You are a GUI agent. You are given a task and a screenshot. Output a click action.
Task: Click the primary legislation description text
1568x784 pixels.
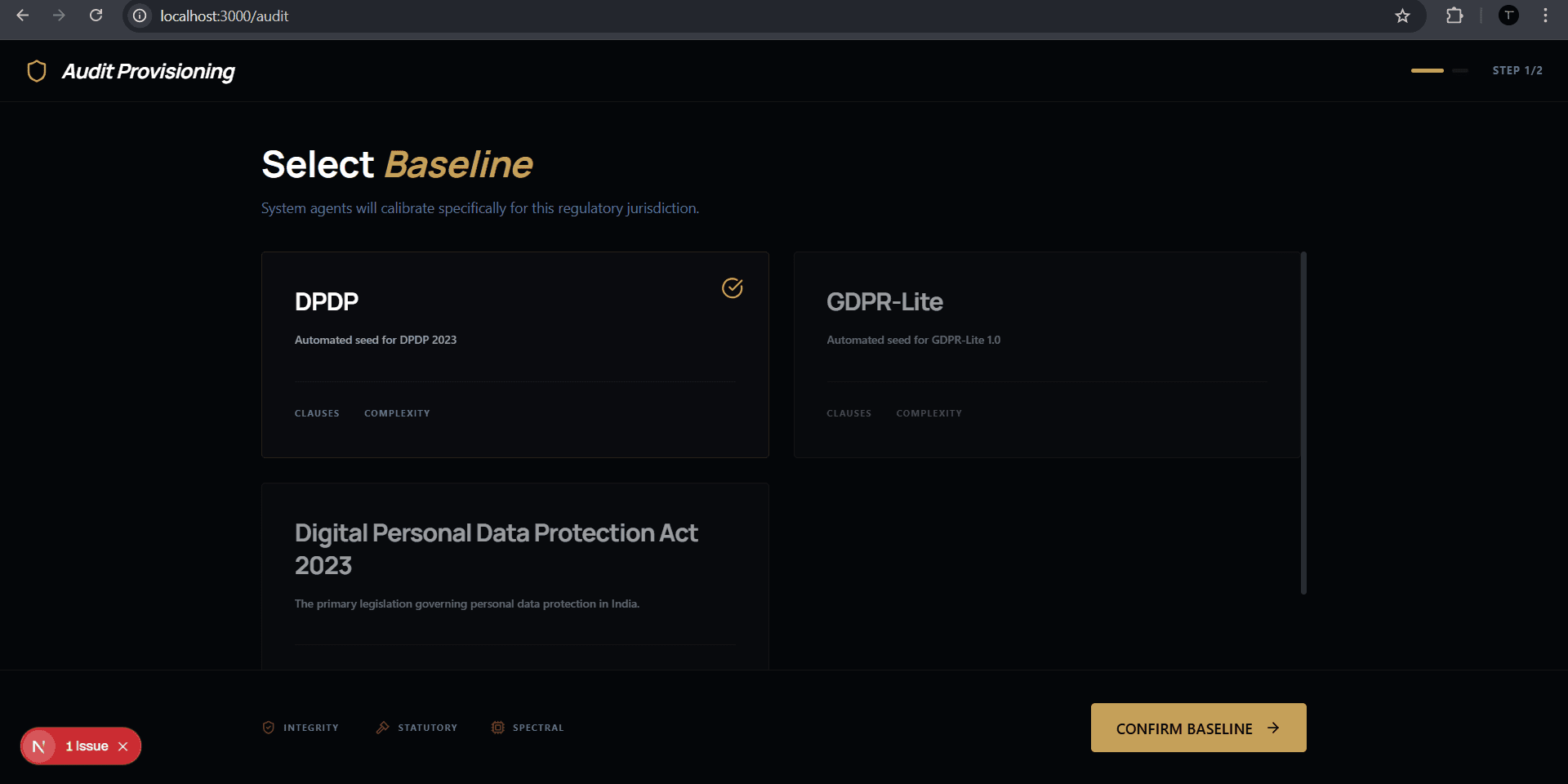coord(467,604)
